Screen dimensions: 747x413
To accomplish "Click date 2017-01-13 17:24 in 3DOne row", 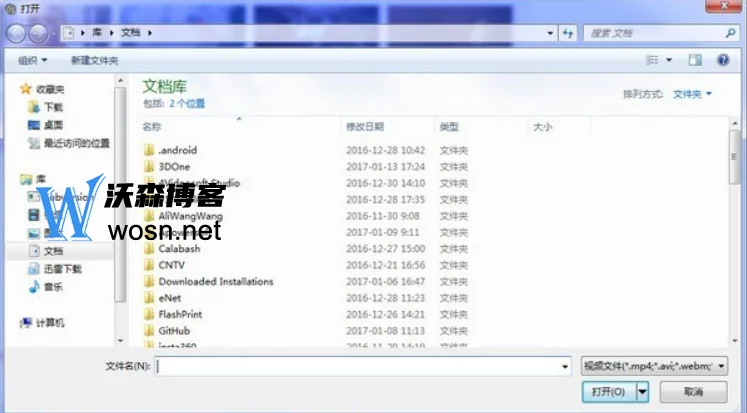I will coord(385,166).
